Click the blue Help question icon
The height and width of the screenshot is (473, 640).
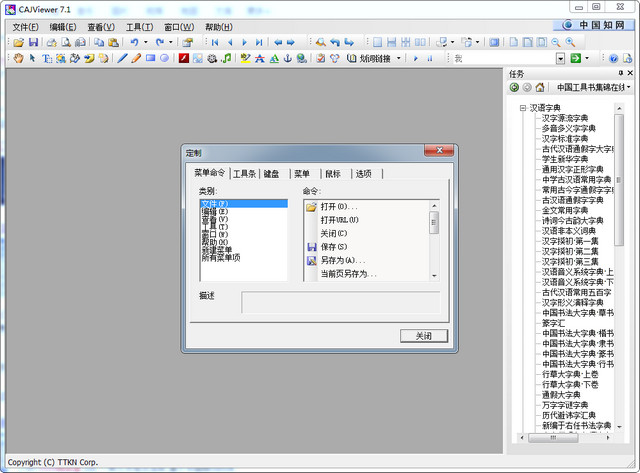[613, 58]
